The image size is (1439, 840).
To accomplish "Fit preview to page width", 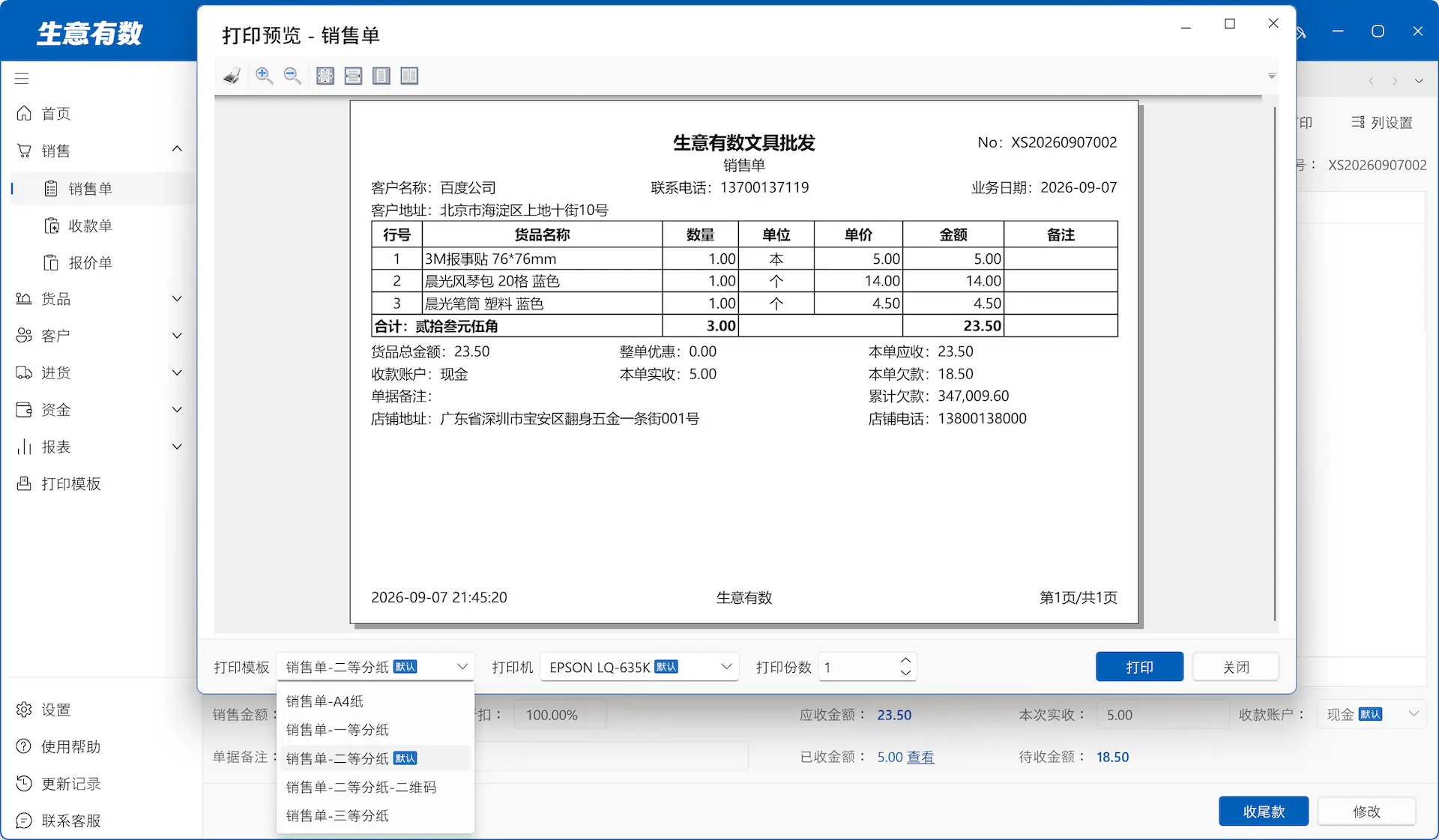I will tap(353, 76).
